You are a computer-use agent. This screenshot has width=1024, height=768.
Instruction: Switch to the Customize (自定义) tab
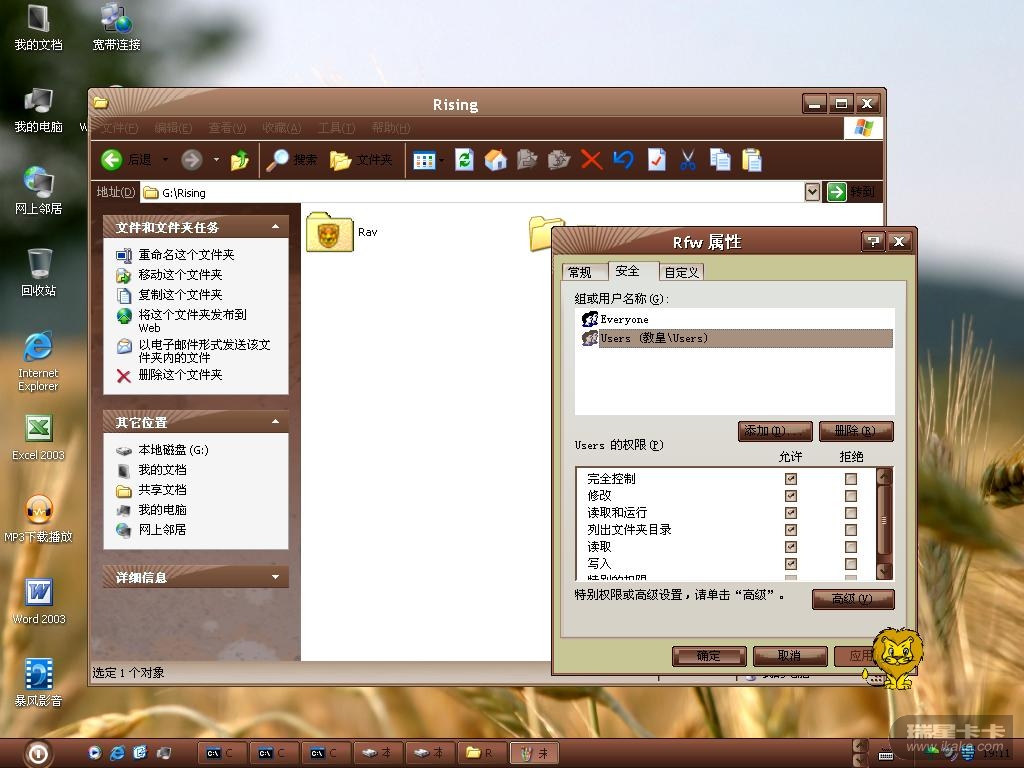pyautogui.click(x=681, y=272)
